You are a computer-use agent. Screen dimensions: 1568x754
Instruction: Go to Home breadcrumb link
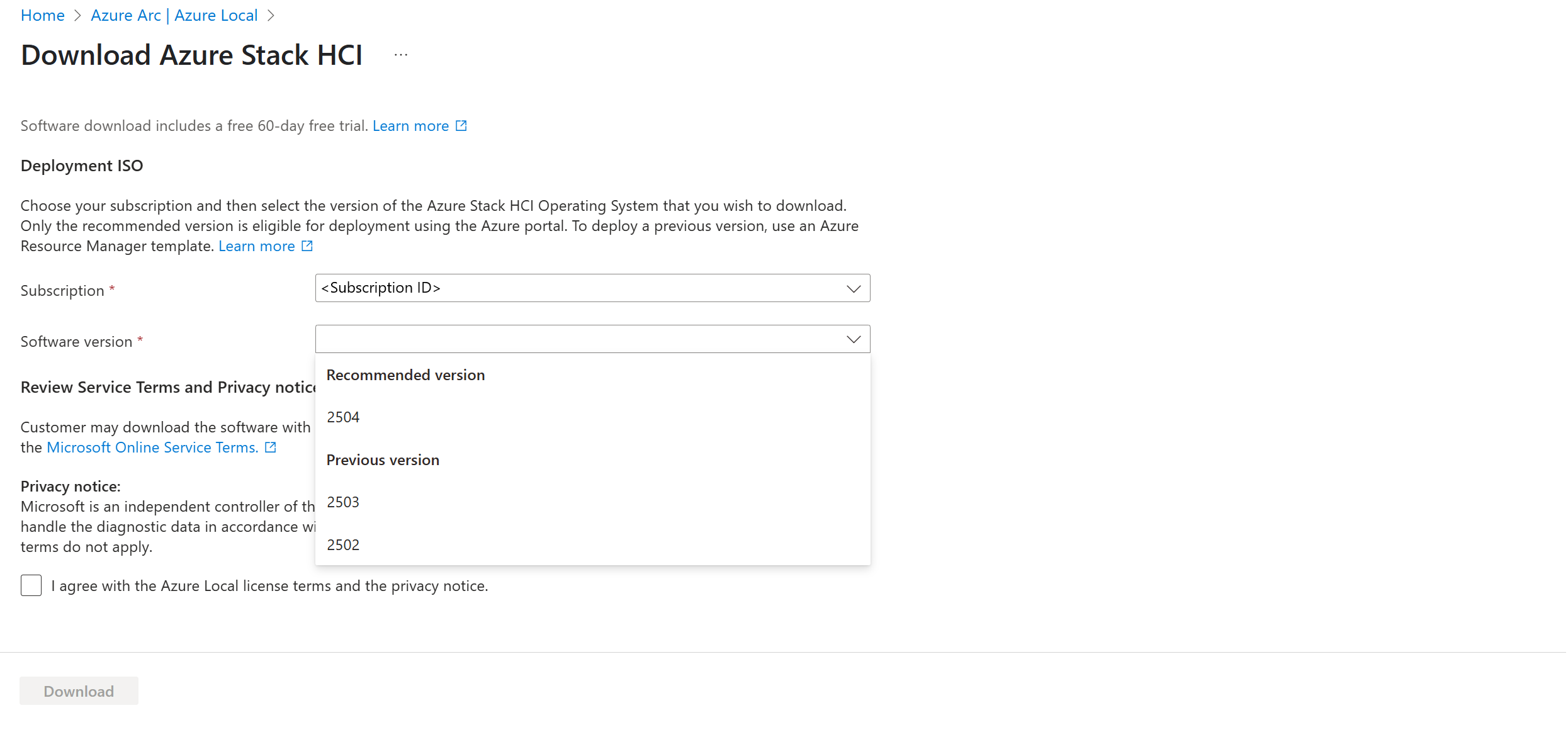point(42,16)
